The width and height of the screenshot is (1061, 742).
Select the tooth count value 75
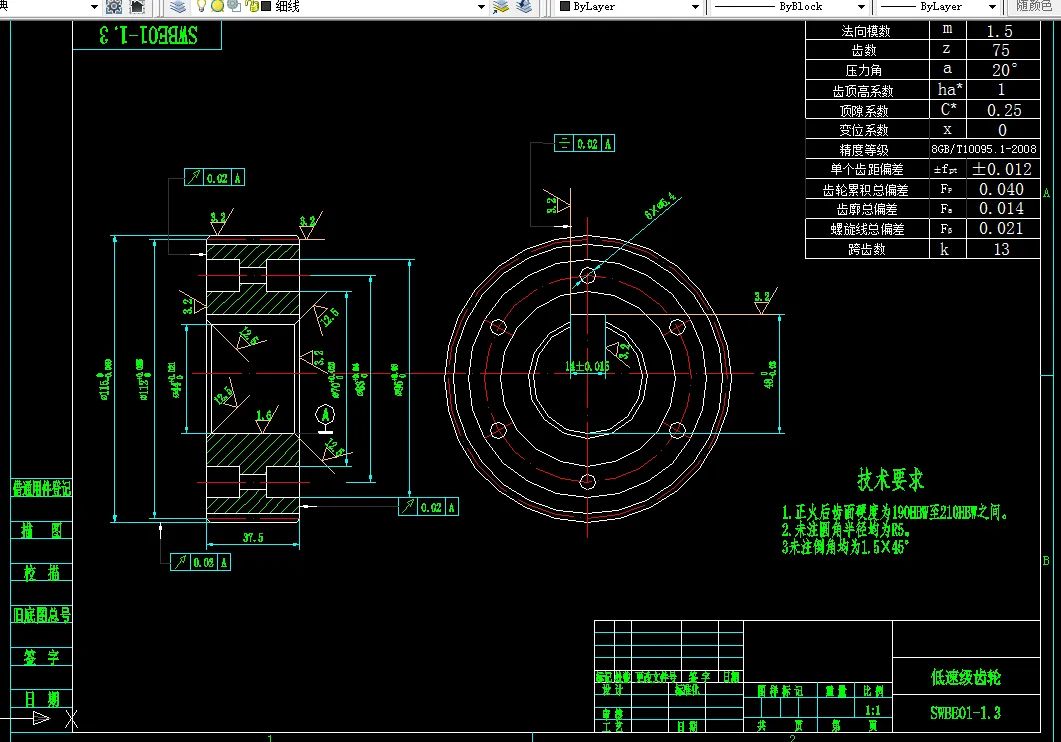point(1001,51)
